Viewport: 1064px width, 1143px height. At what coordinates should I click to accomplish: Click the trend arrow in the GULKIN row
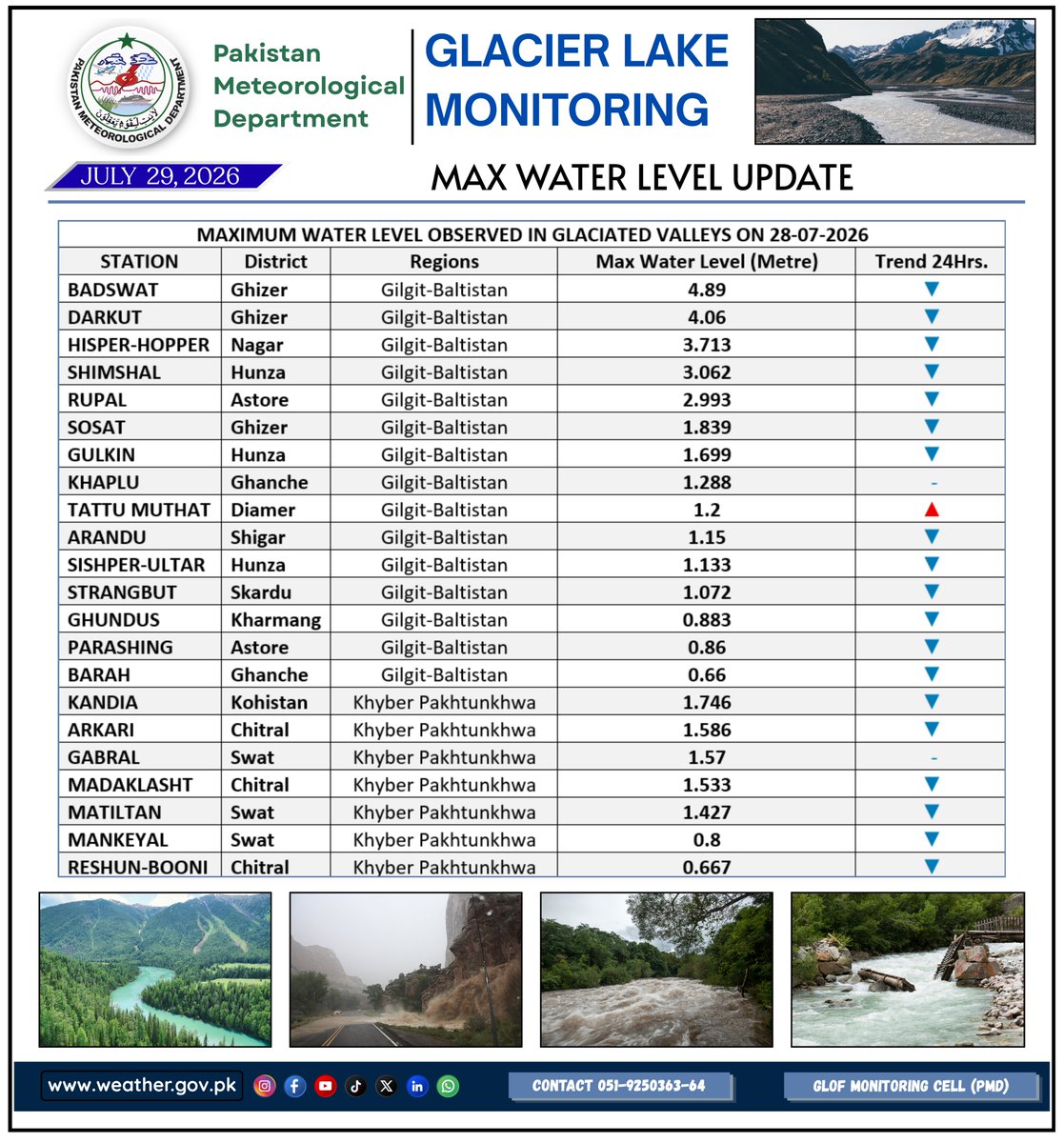932,454
